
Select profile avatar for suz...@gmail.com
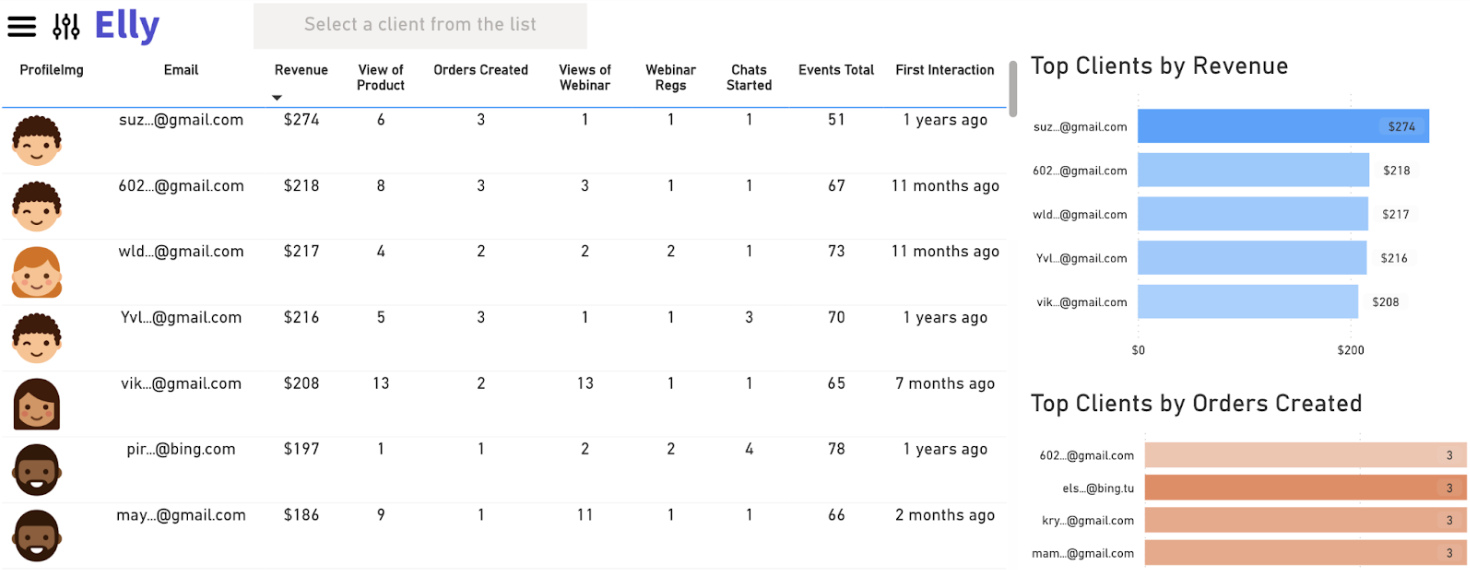[37, 140]
